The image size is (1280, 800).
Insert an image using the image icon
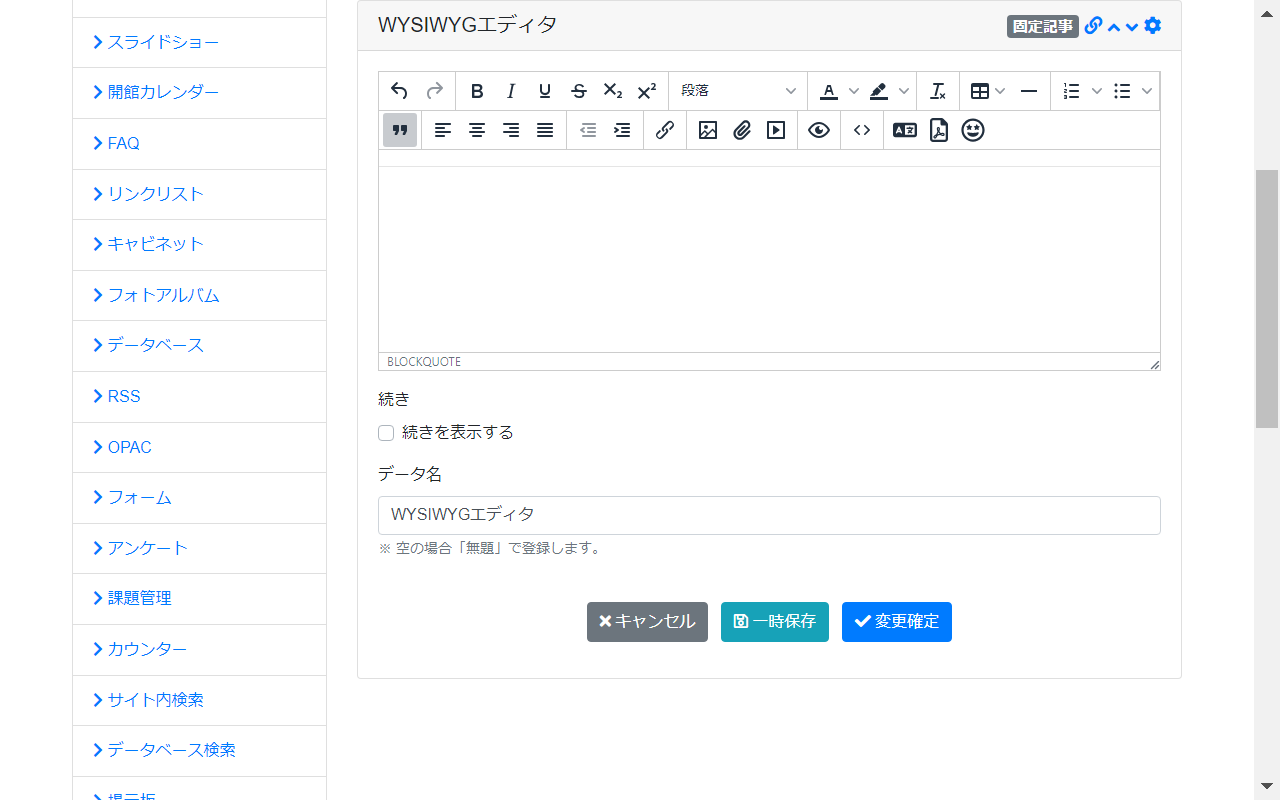coord(708,130)
